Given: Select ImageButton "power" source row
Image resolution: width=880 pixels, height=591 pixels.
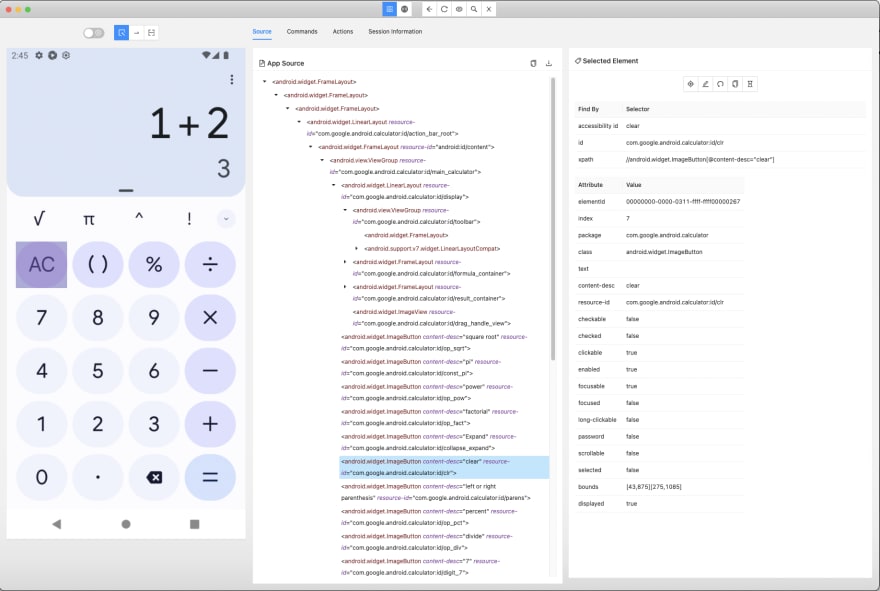Looking at the screenshot, I should 427,392.
